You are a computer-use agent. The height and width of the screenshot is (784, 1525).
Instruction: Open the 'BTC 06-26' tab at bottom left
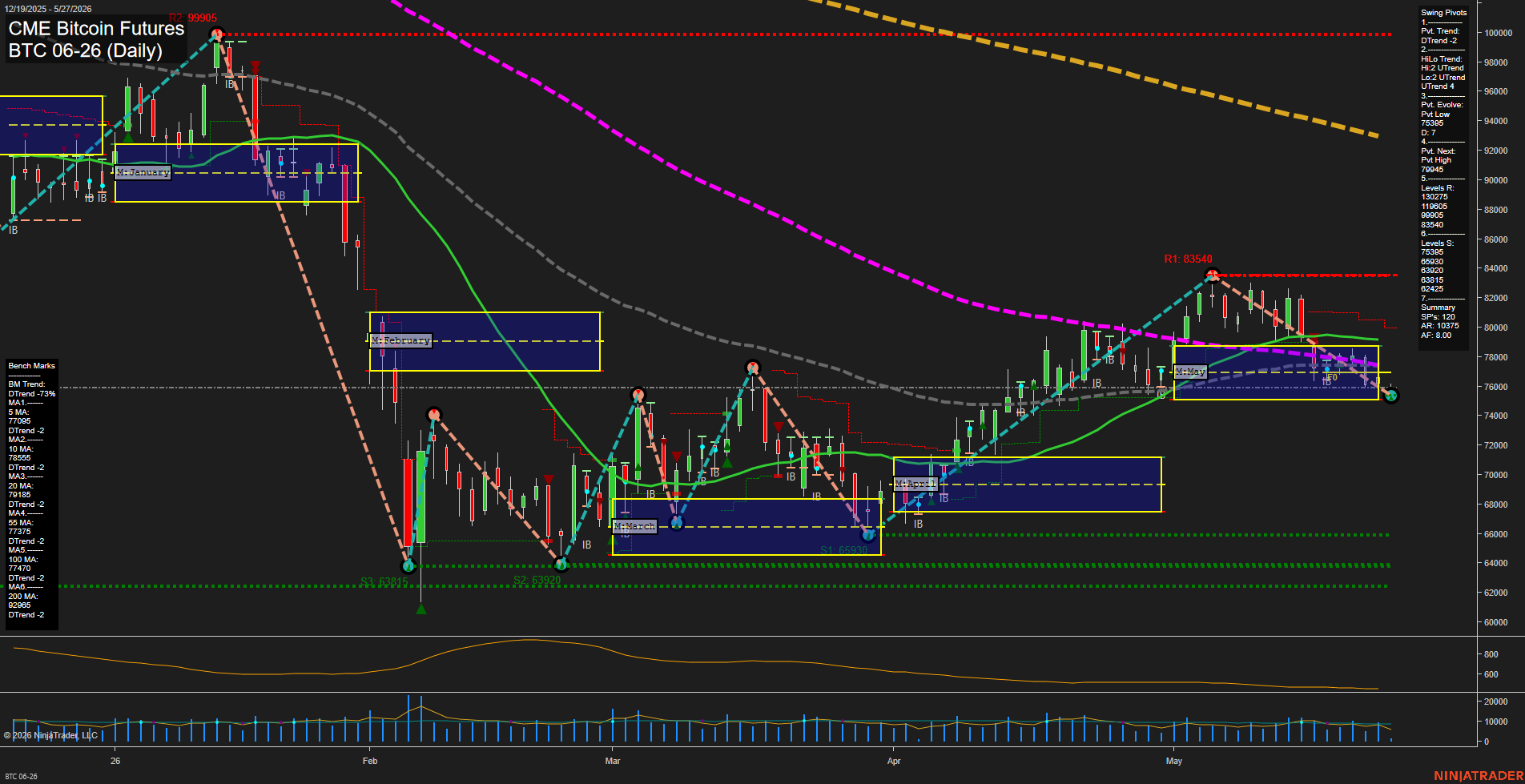(x=21, y=777)
